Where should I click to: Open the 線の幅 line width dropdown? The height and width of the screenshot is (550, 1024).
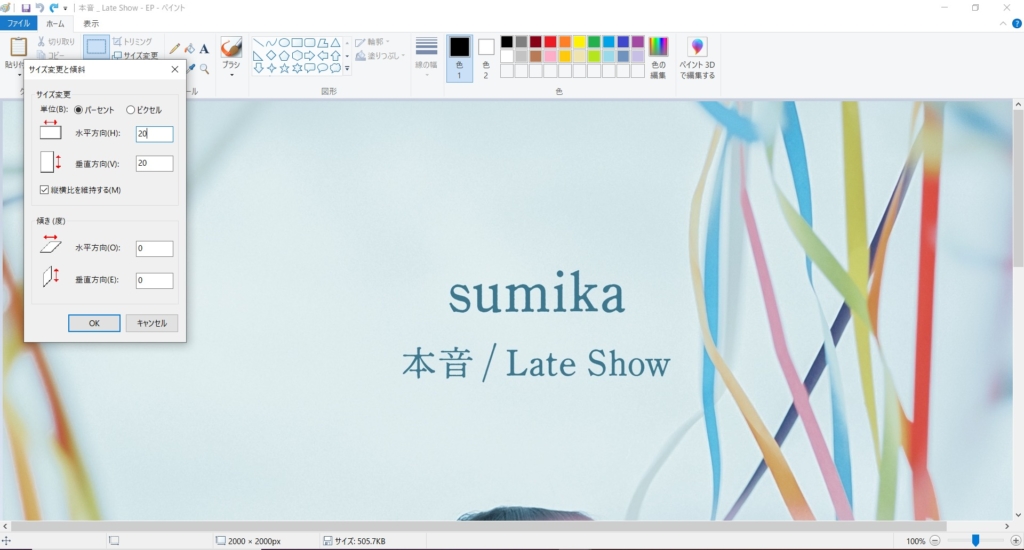pyautogui.click(x=426, y=56)
